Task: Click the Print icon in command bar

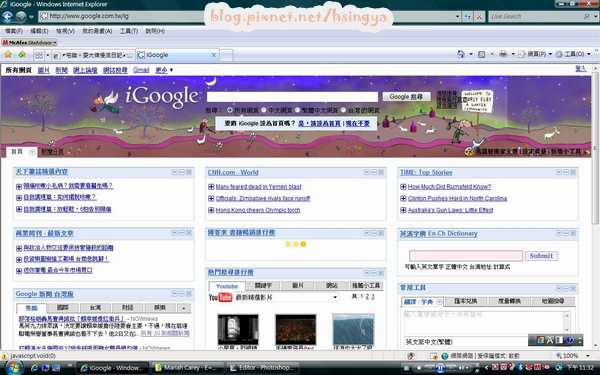Action: click(x=503, y=54)
